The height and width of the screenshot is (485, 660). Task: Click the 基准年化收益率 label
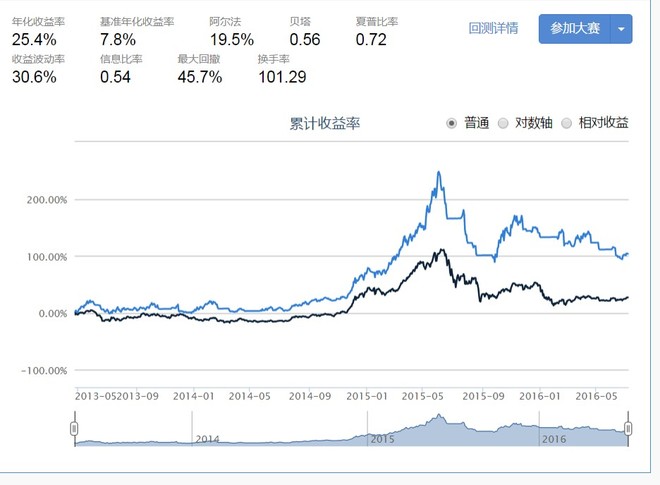[x=137, y=21]
